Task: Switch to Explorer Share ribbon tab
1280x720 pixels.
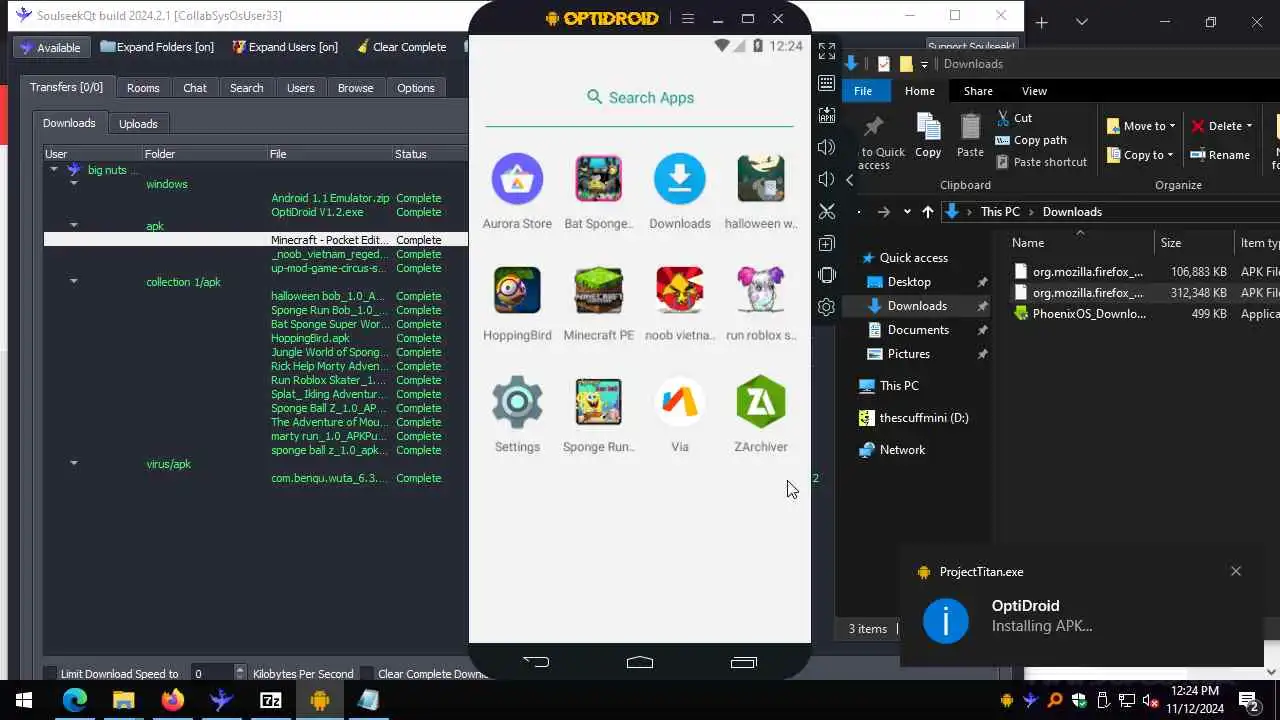Action: [978, 91]
